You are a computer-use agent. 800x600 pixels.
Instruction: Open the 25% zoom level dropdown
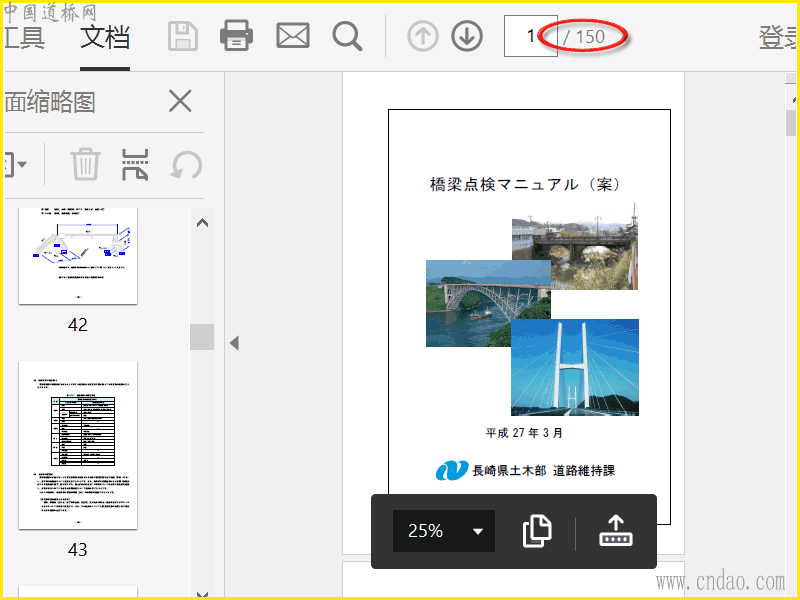(x=444, y=531)
